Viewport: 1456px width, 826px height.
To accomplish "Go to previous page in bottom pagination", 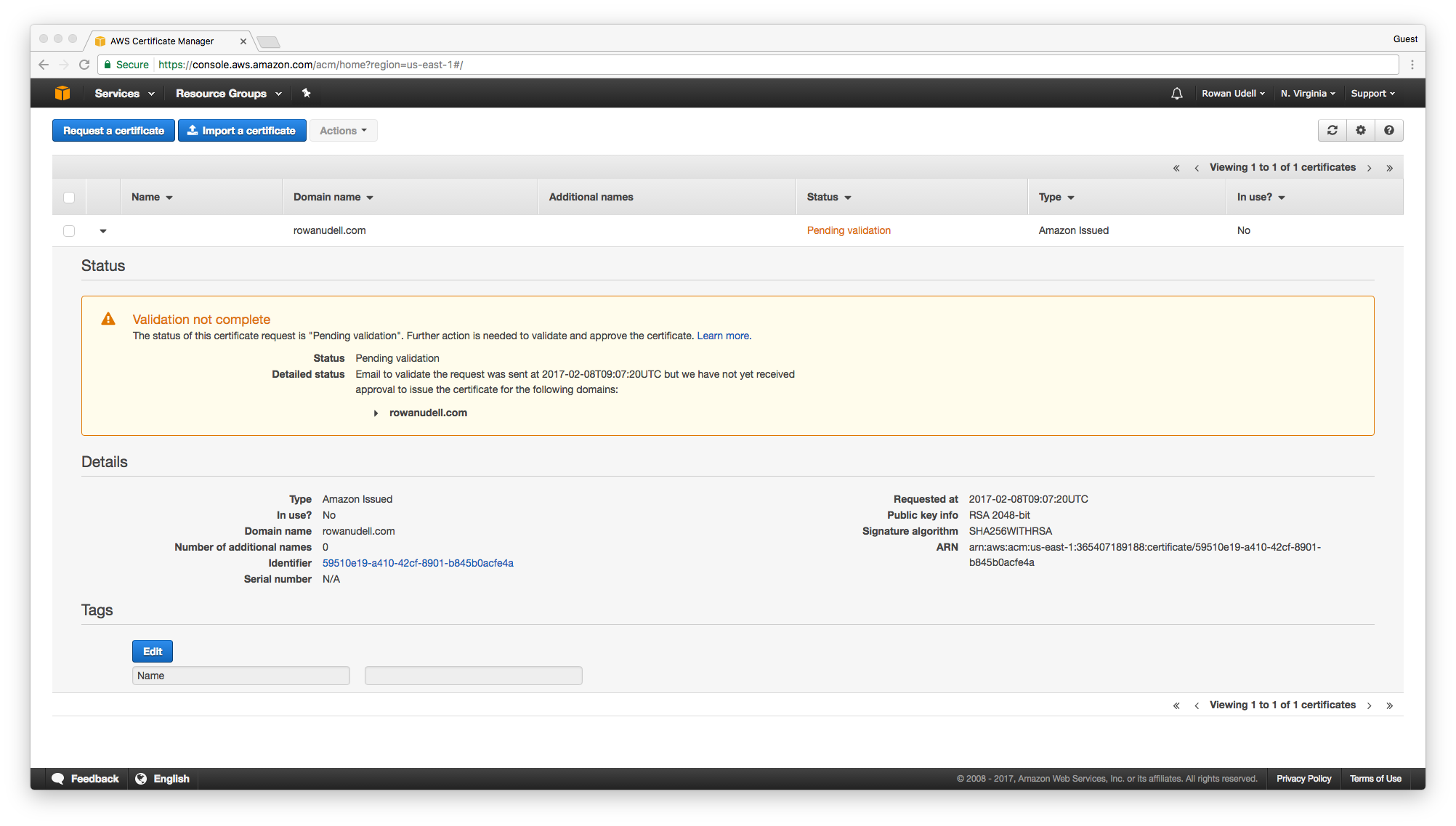I will point(1197,705).
